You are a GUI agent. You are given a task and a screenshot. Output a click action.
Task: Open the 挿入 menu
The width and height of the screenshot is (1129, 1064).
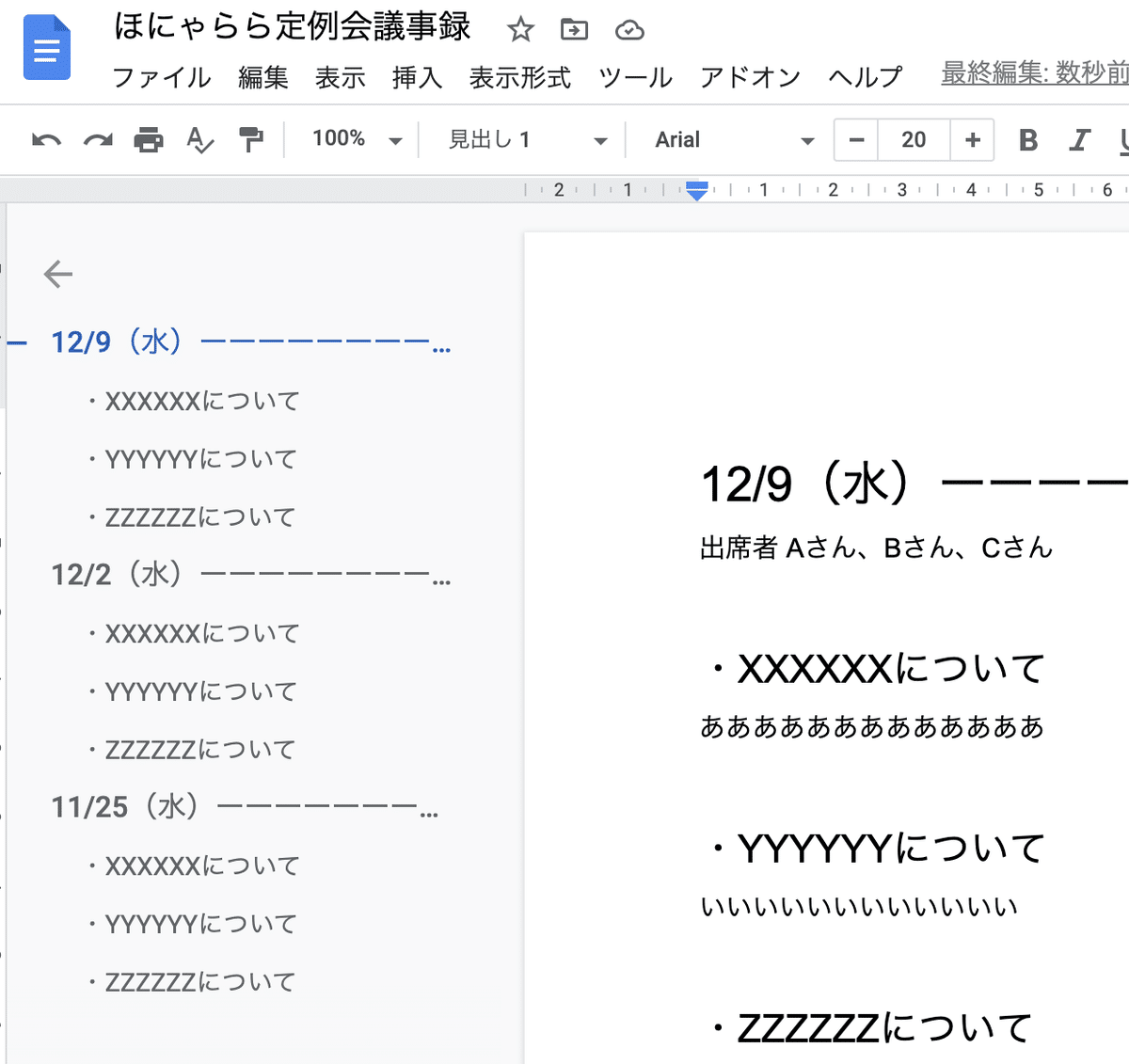tap(417, 79)
